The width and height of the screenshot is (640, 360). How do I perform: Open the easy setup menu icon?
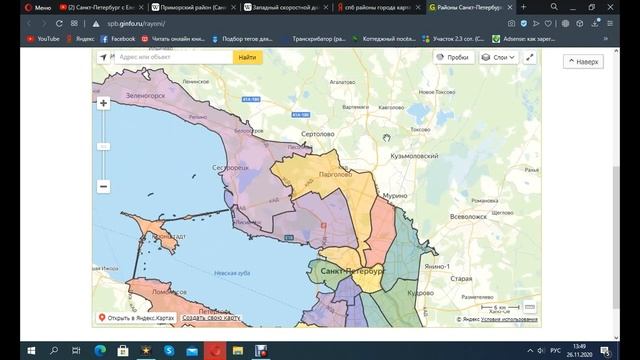coord(610,24)
